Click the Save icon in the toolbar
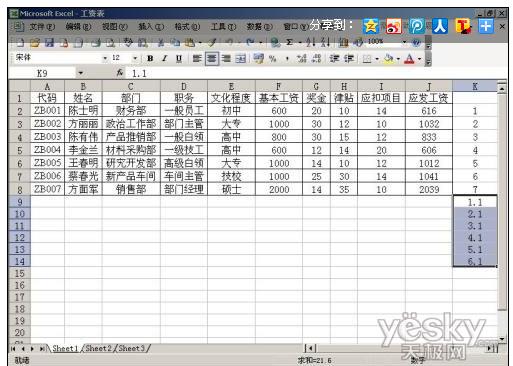 [49, 42]
